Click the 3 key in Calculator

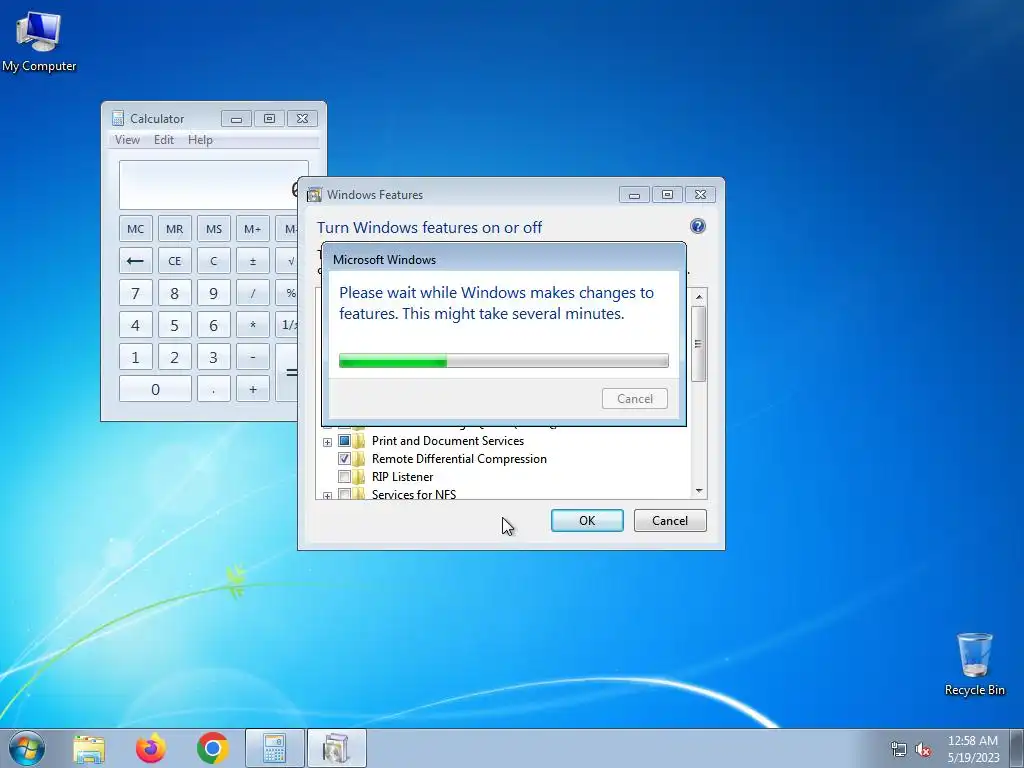pyautogui.click(x=214, y=357)
